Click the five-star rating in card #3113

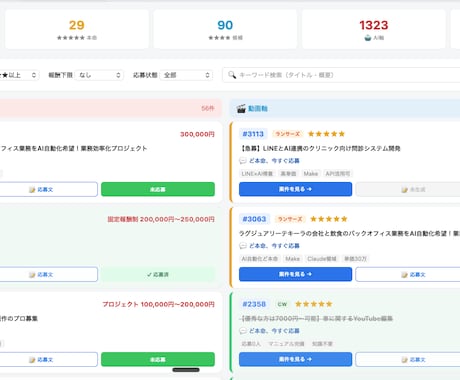point(326,134)
